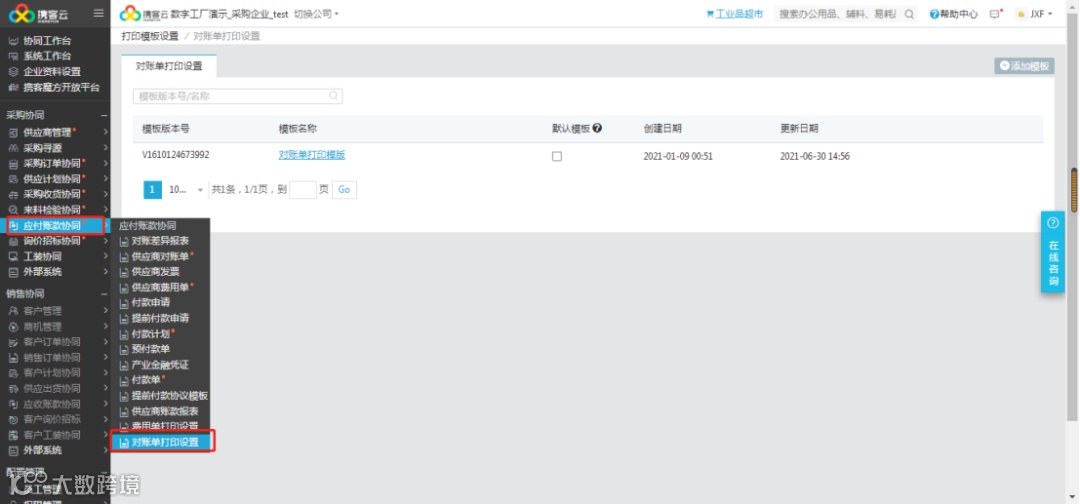Click creation date 2021-01-09 00:51
The width and height of the screenshot is (1080, 504).
coord(678,156)
